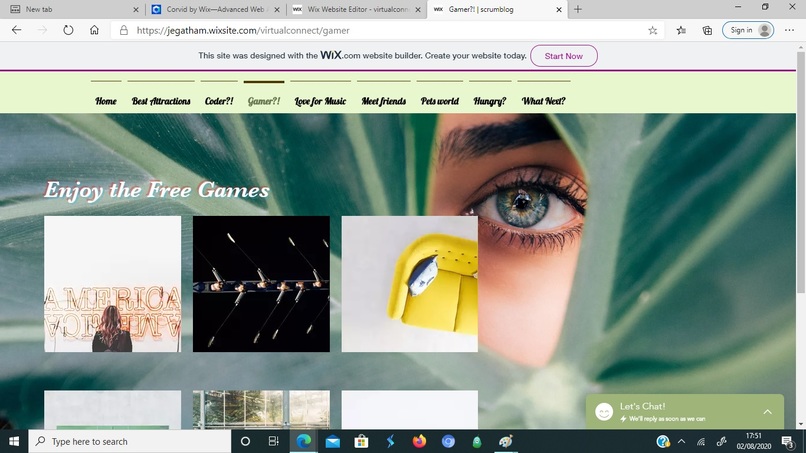
Task: Click Sign in profile button
Action: [748, 30]
